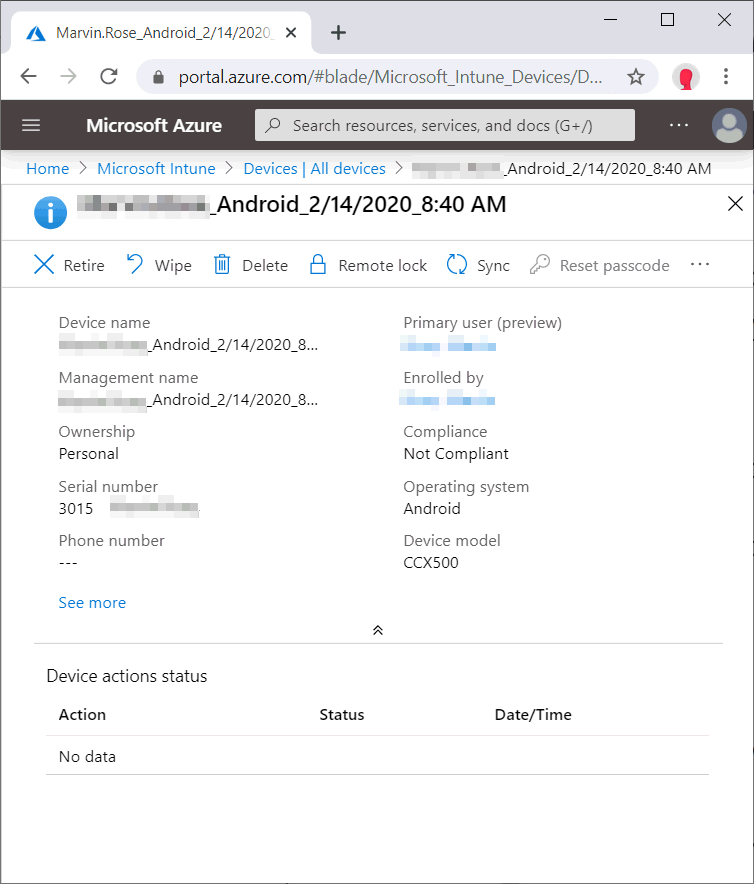
Task: Click See more link
Action: pyautogui.click(x=92, y=603)
